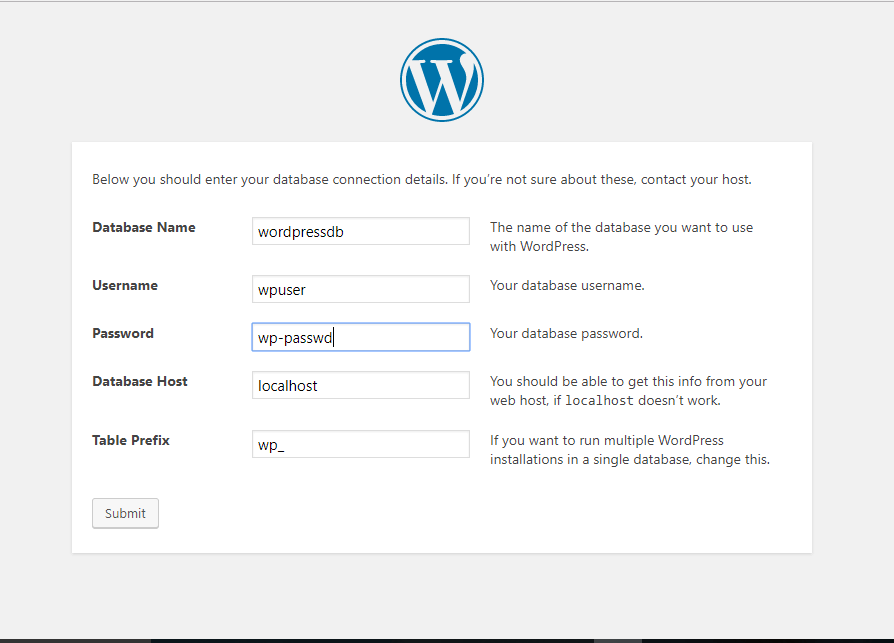Viewport: 894px width, 643px height.
Task: Click the intro text about database connection details
Action: click(422, 180)
